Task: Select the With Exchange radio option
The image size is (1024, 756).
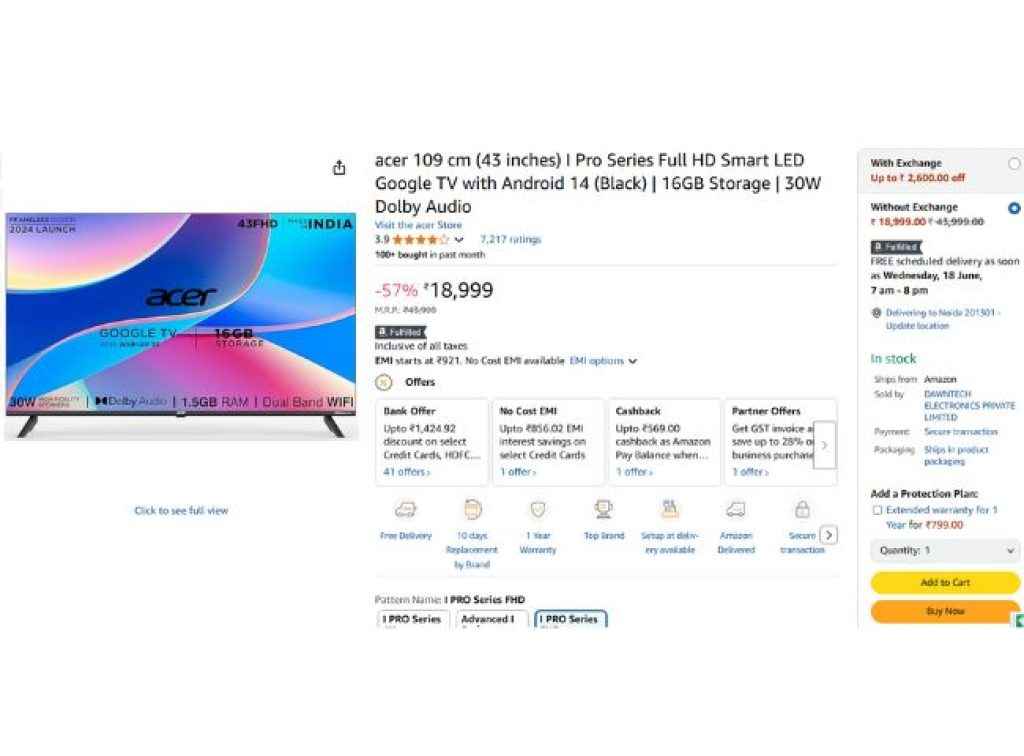Action: [x=1014, y=164]
